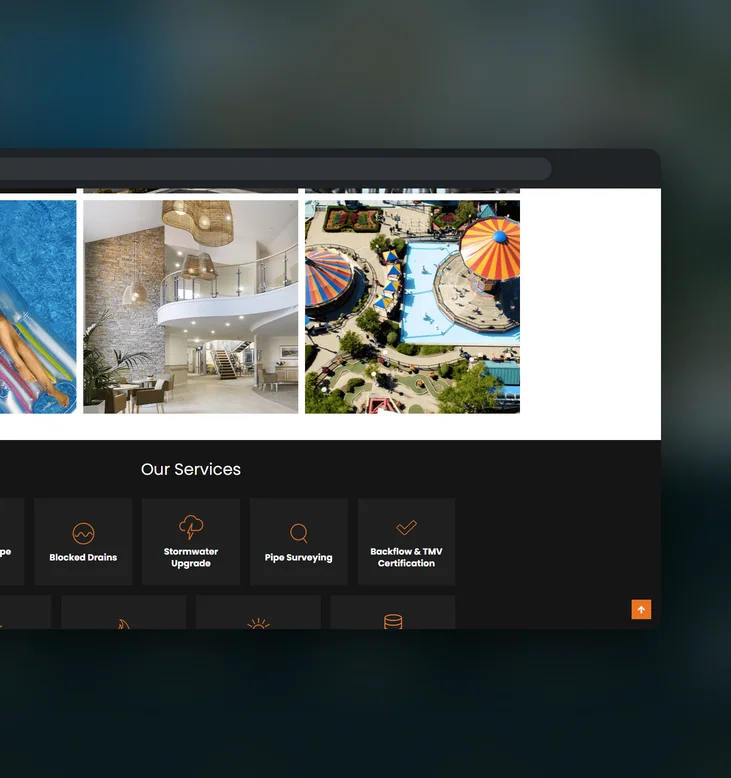Click the Blocked Drains wave icon

pyautogui.click(x=83, y=533)
